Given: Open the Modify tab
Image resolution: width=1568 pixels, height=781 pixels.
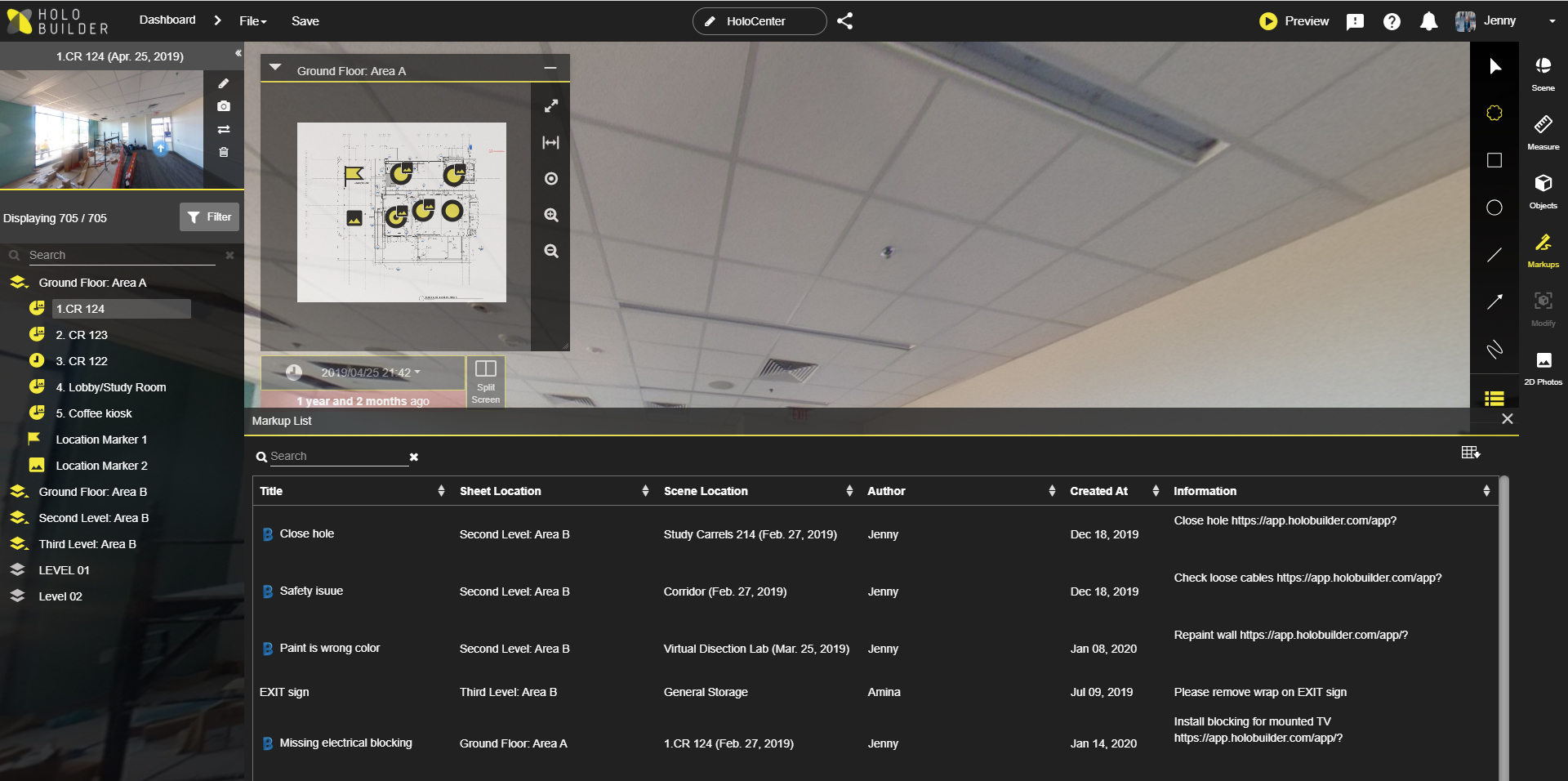Looking at the screenshot, I should (x=1543, y=309).
